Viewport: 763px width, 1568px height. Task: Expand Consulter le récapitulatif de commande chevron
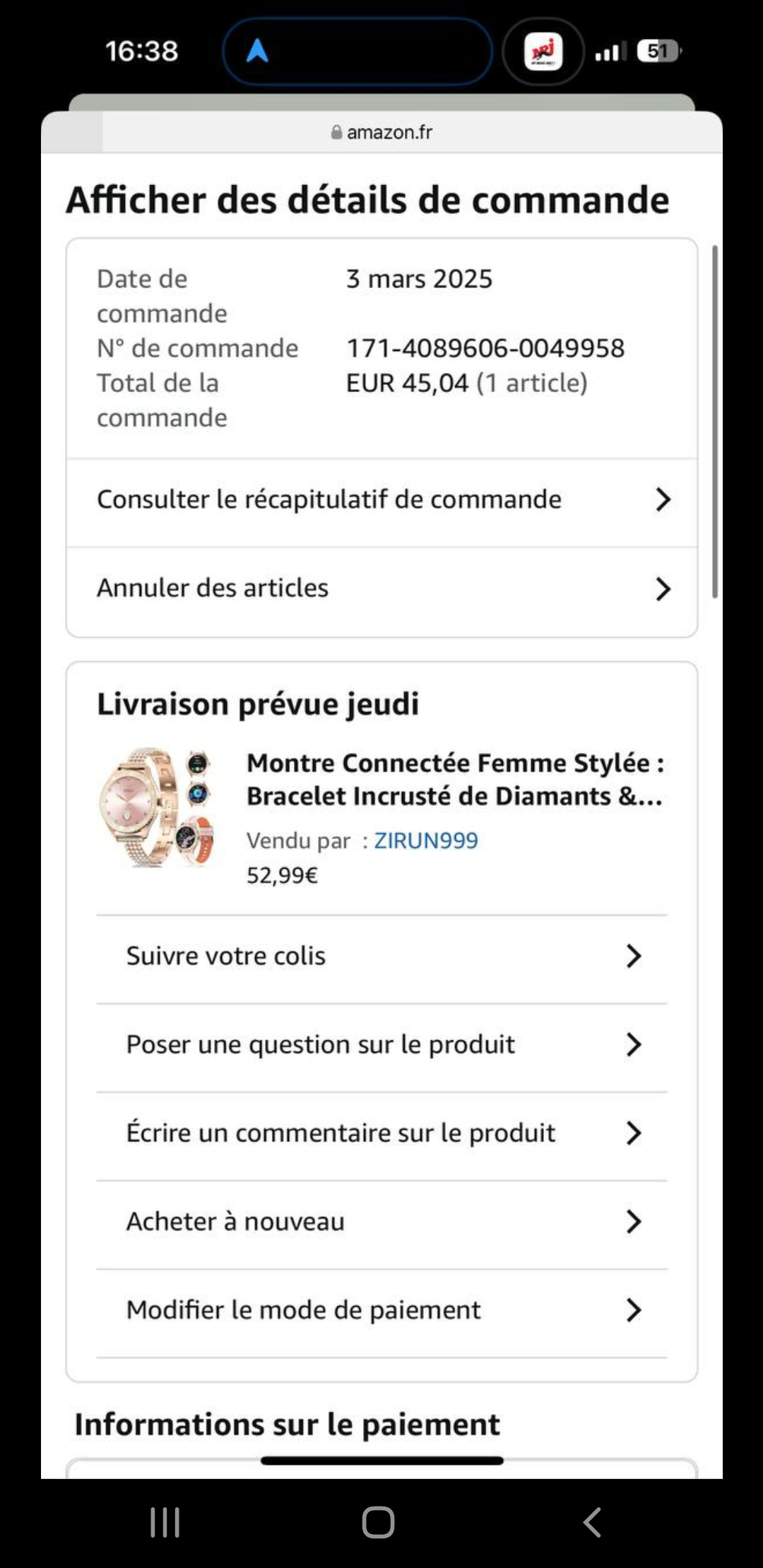[x=662, y=499]
